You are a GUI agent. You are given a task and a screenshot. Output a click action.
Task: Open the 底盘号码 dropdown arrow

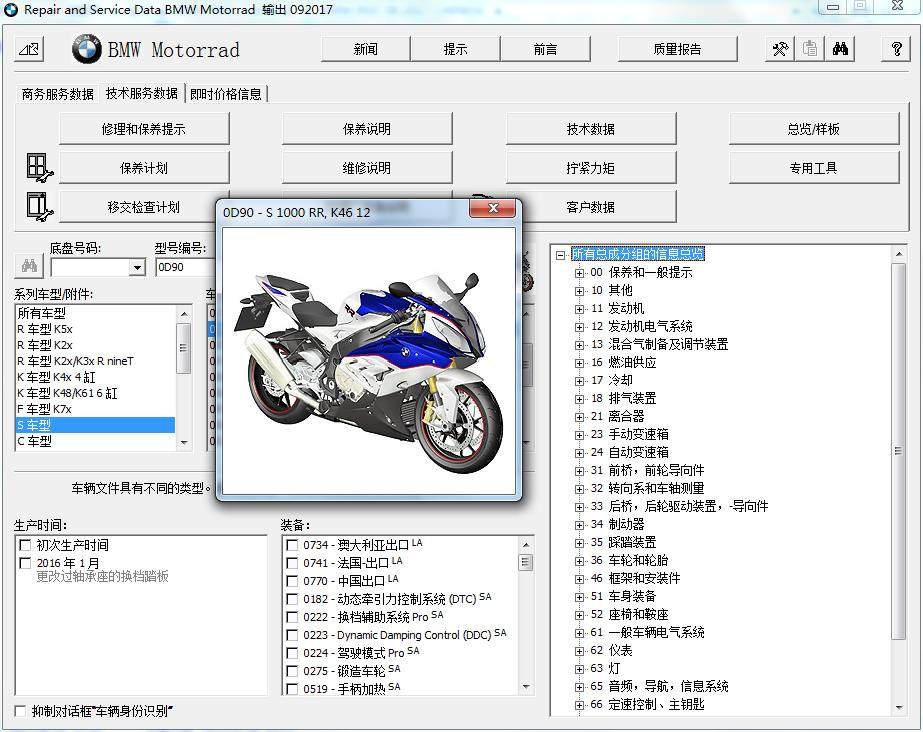(137, 267)
